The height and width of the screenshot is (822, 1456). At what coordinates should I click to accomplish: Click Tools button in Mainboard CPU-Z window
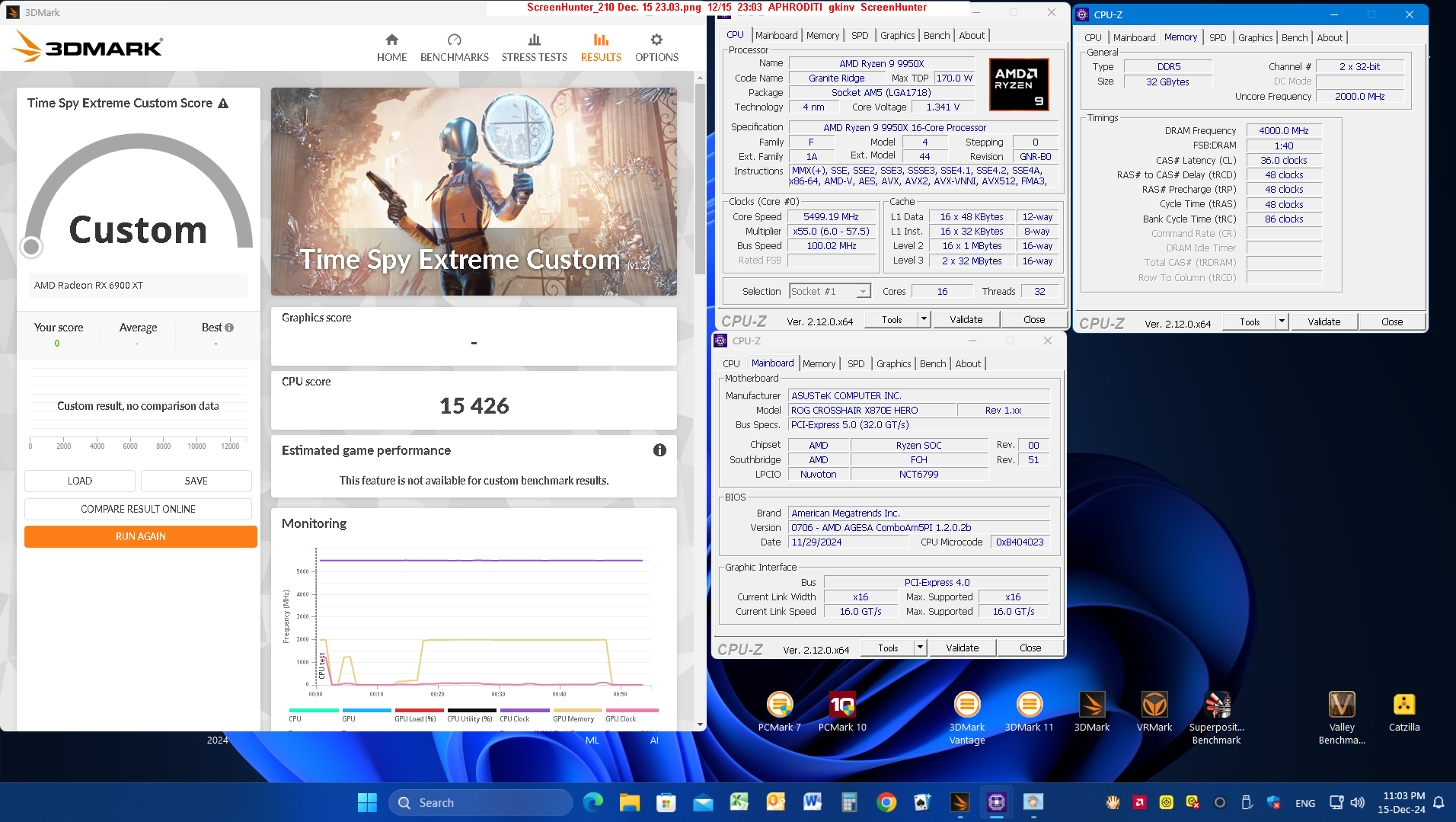point(888,648)
